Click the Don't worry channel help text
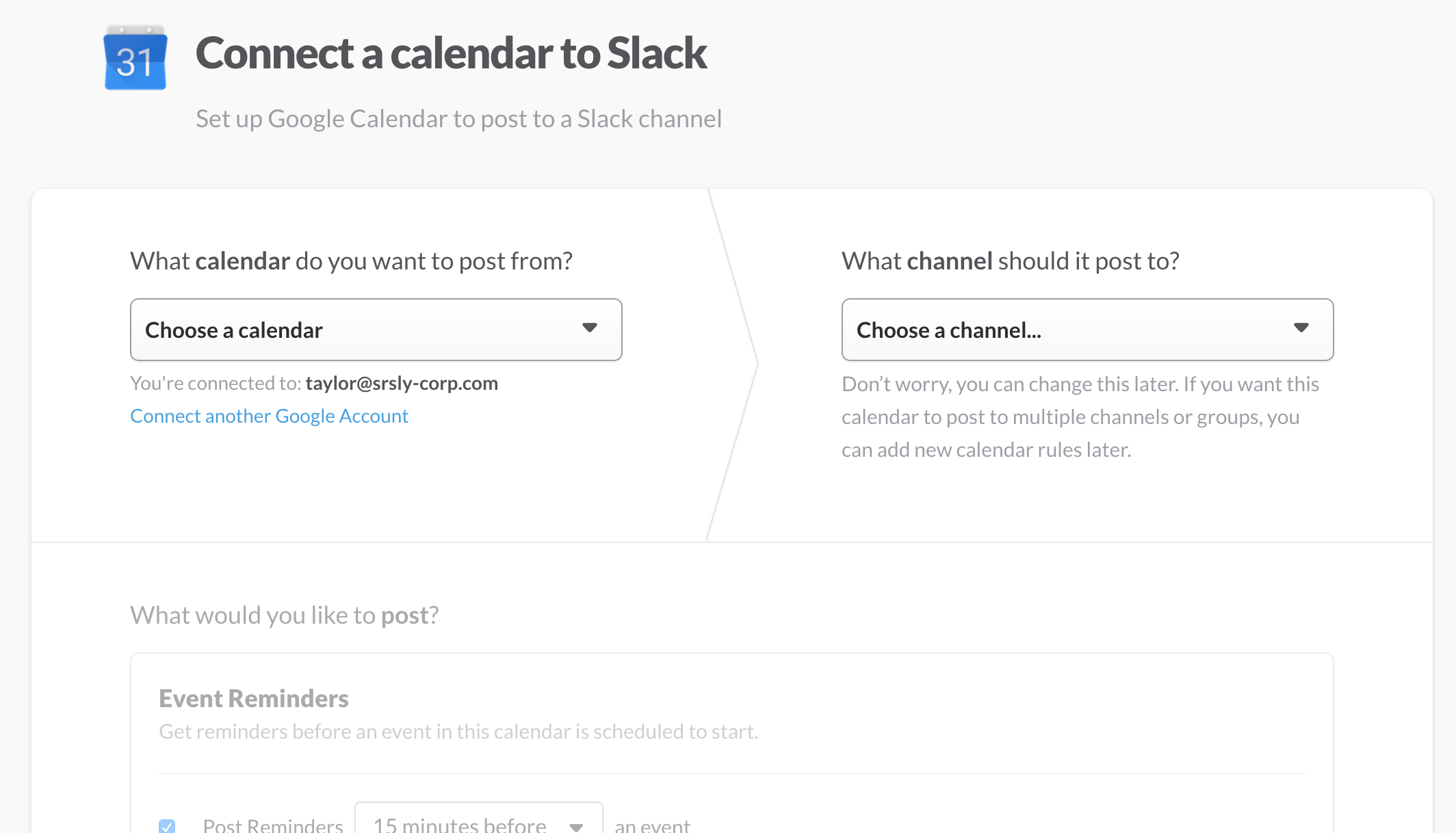Image resolution: width=1456 pixels, height=833 pixels. click(1080, 417)
